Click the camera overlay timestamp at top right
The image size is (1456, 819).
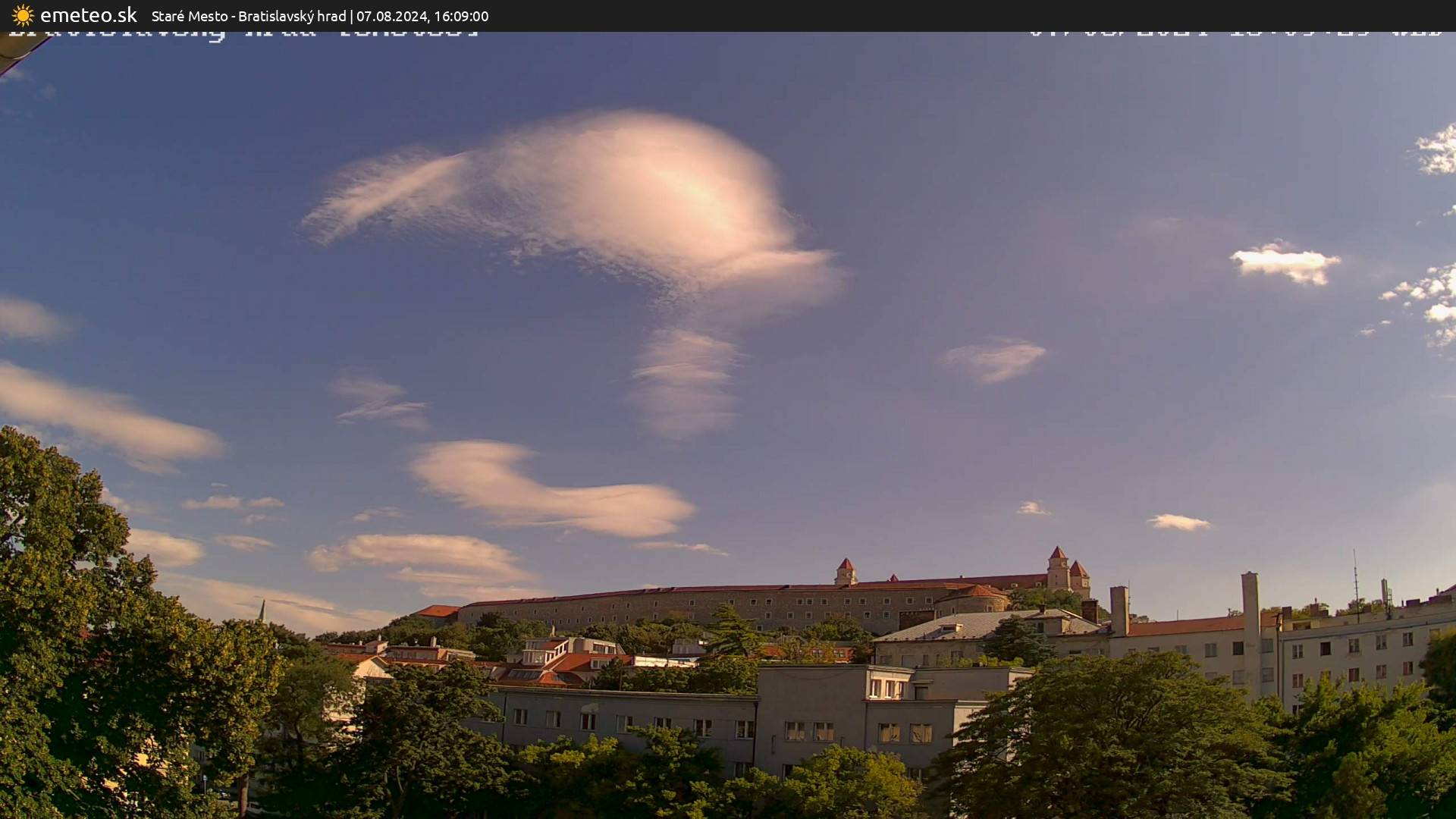(1235, 33)
